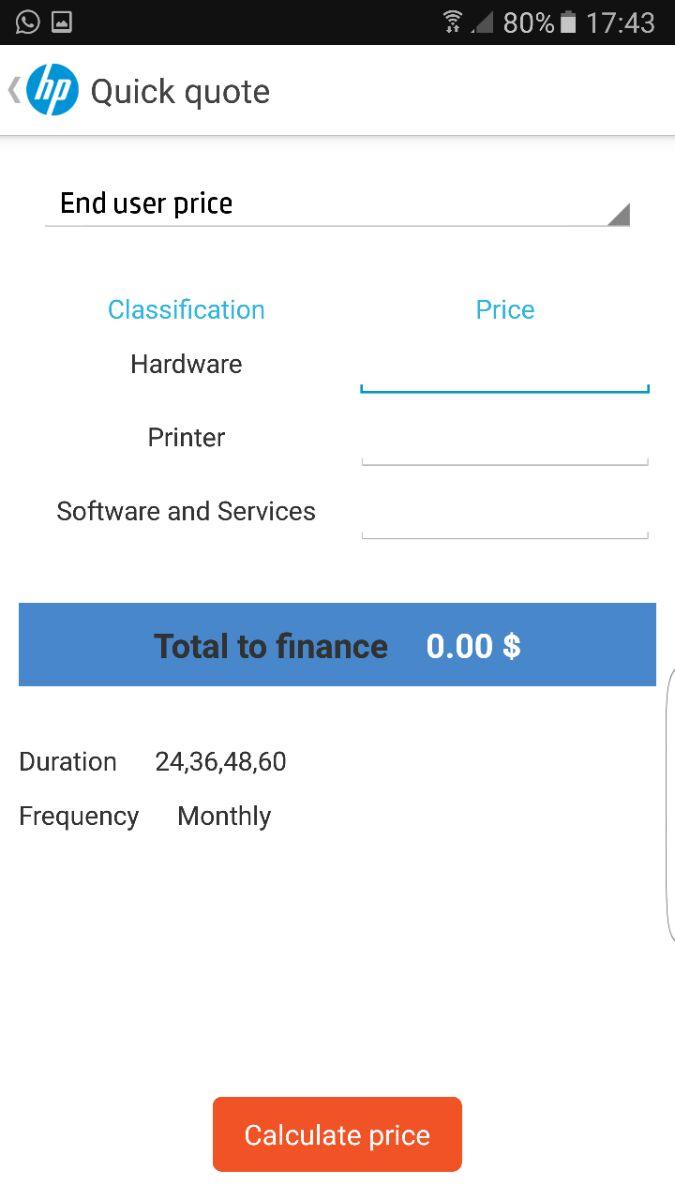Tap the Price column header
The width and height of the screenshot is (675, 1200).
(x=505, y=310)
